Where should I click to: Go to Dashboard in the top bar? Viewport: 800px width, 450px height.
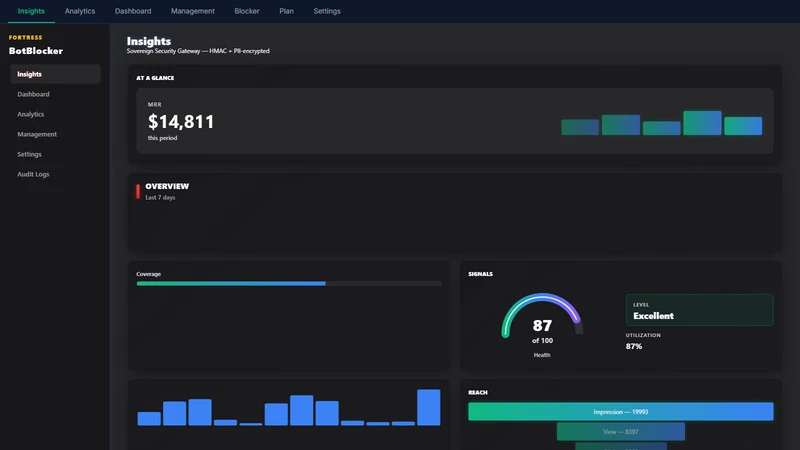click(x=133, y=11)
